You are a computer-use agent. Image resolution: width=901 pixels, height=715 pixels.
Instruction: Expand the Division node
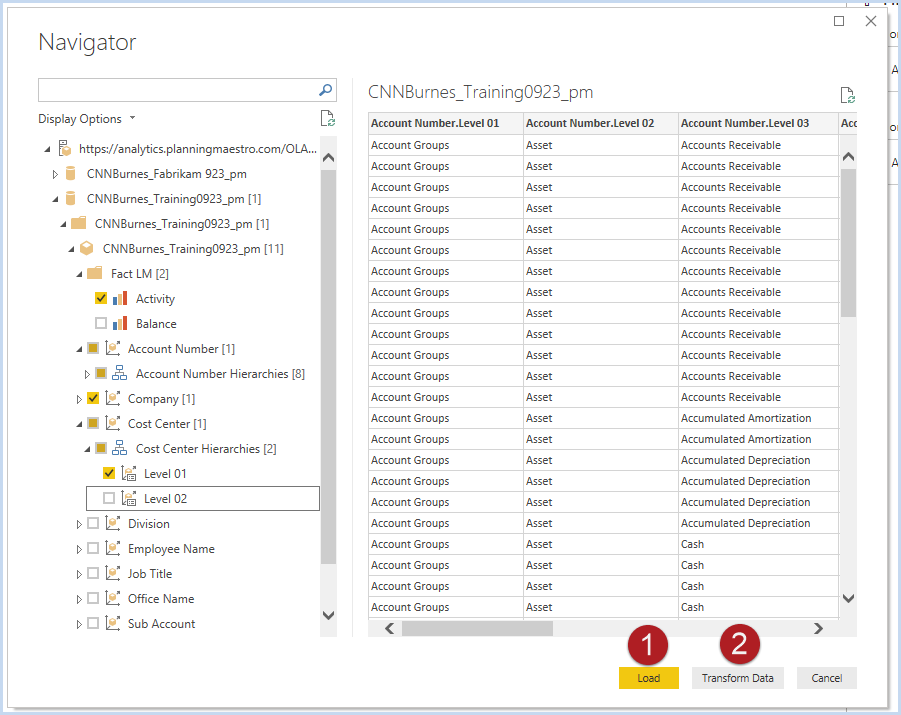click(x=79, y=524)
